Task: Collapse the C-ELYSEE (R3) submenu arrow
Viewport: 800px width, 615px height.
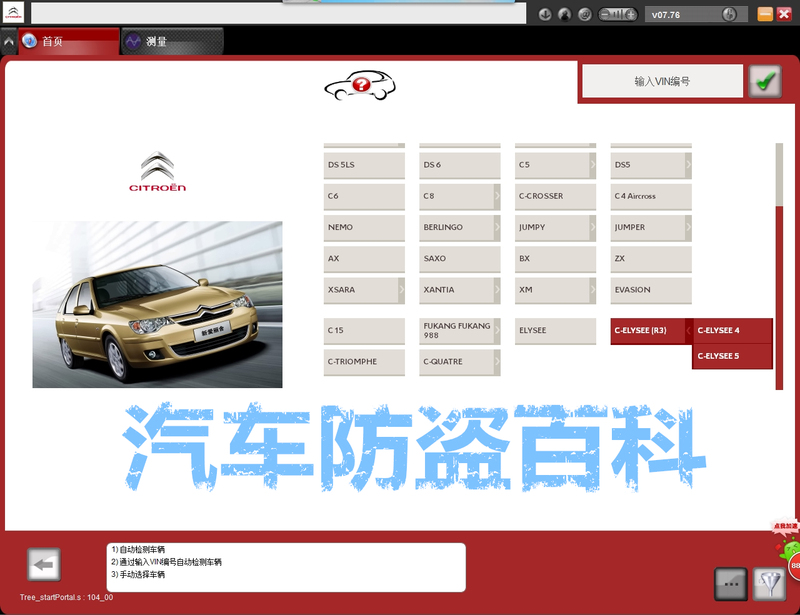Action: (689, 331)
